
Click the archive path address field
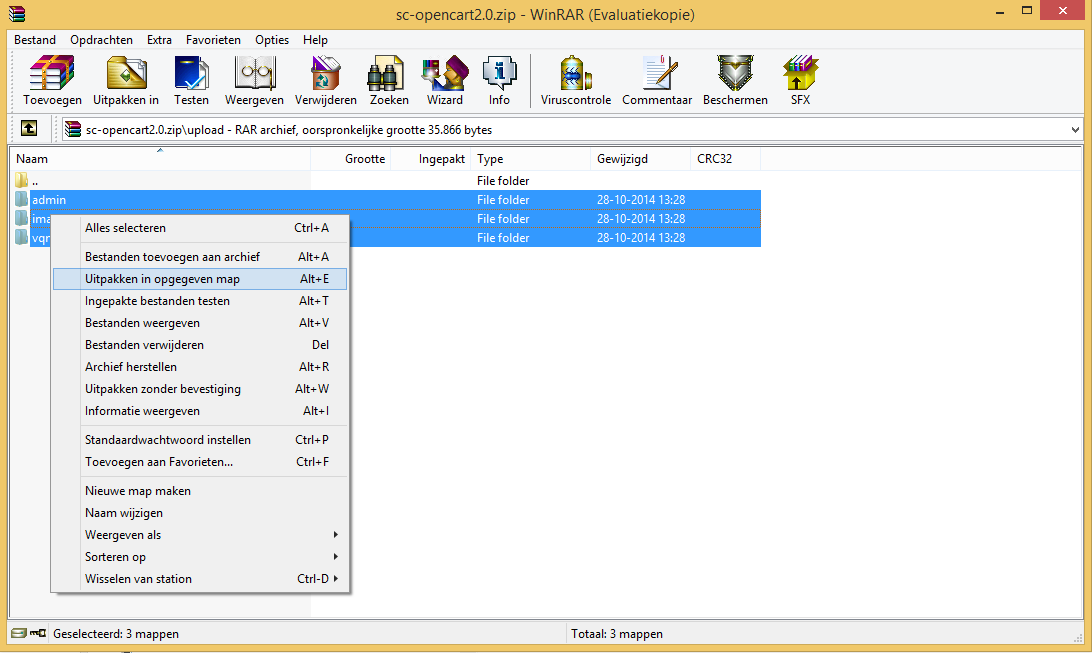(572, 129)
